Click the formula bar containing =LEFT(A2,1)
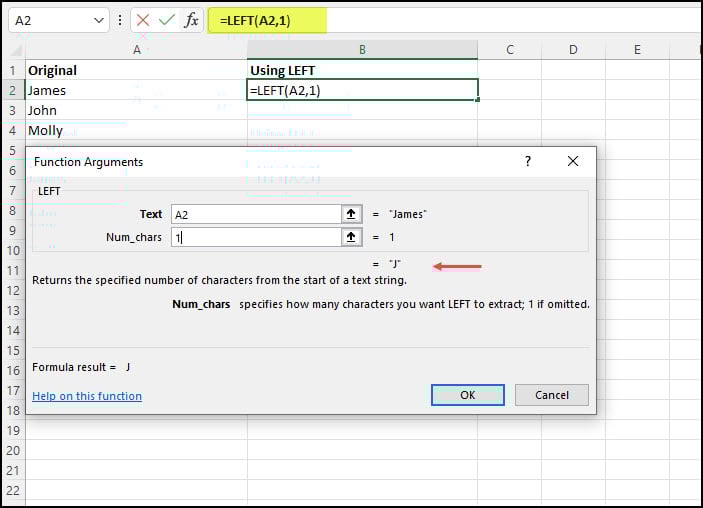 (x=400, y=20)
